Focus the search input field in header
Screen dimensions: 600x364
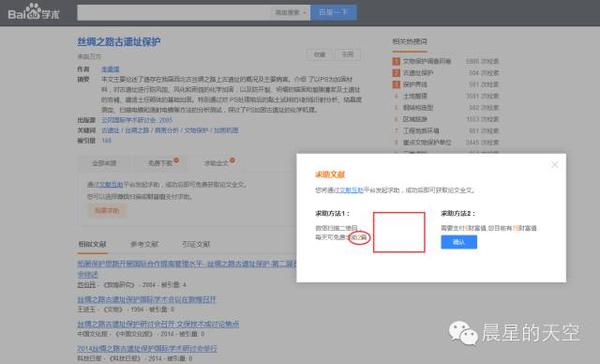tap(174, 13)
